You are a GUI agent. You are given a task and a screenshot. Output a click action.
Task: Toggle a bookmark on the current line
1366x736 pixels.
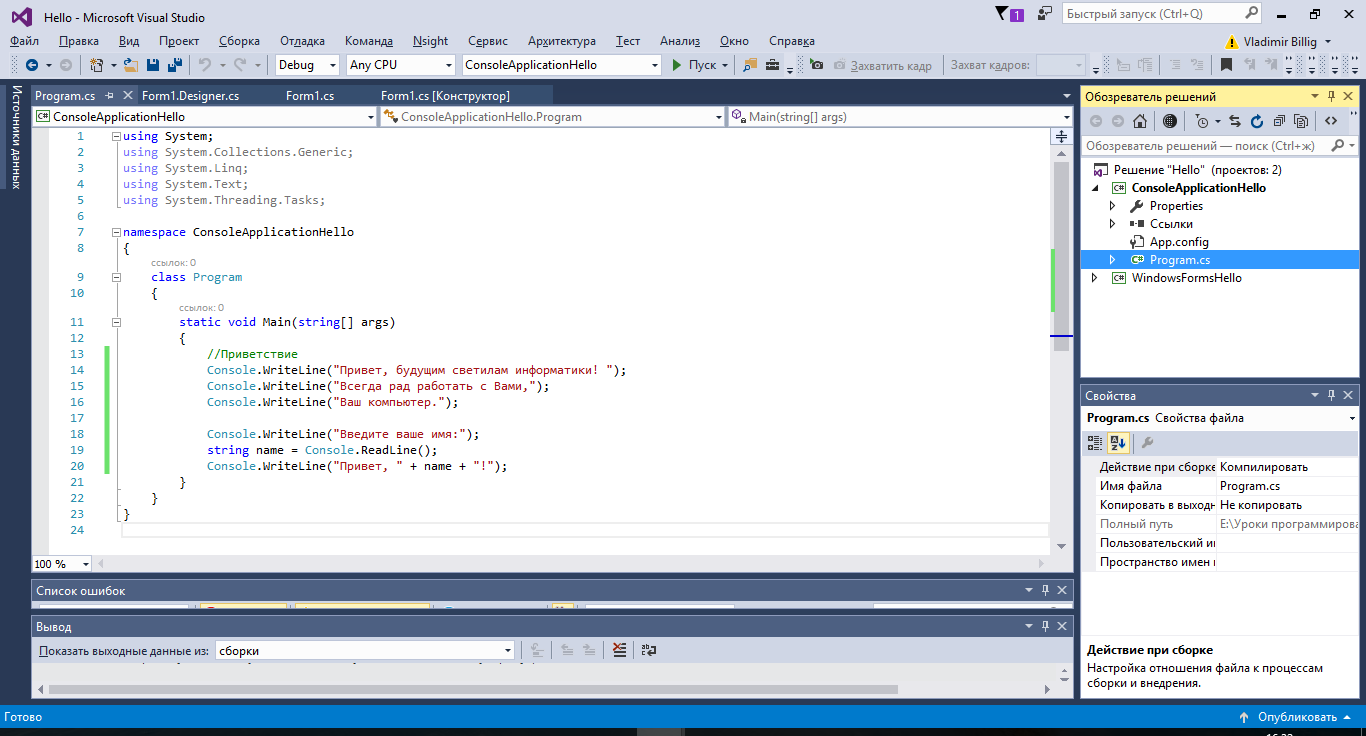click(x=1226, y=65)
